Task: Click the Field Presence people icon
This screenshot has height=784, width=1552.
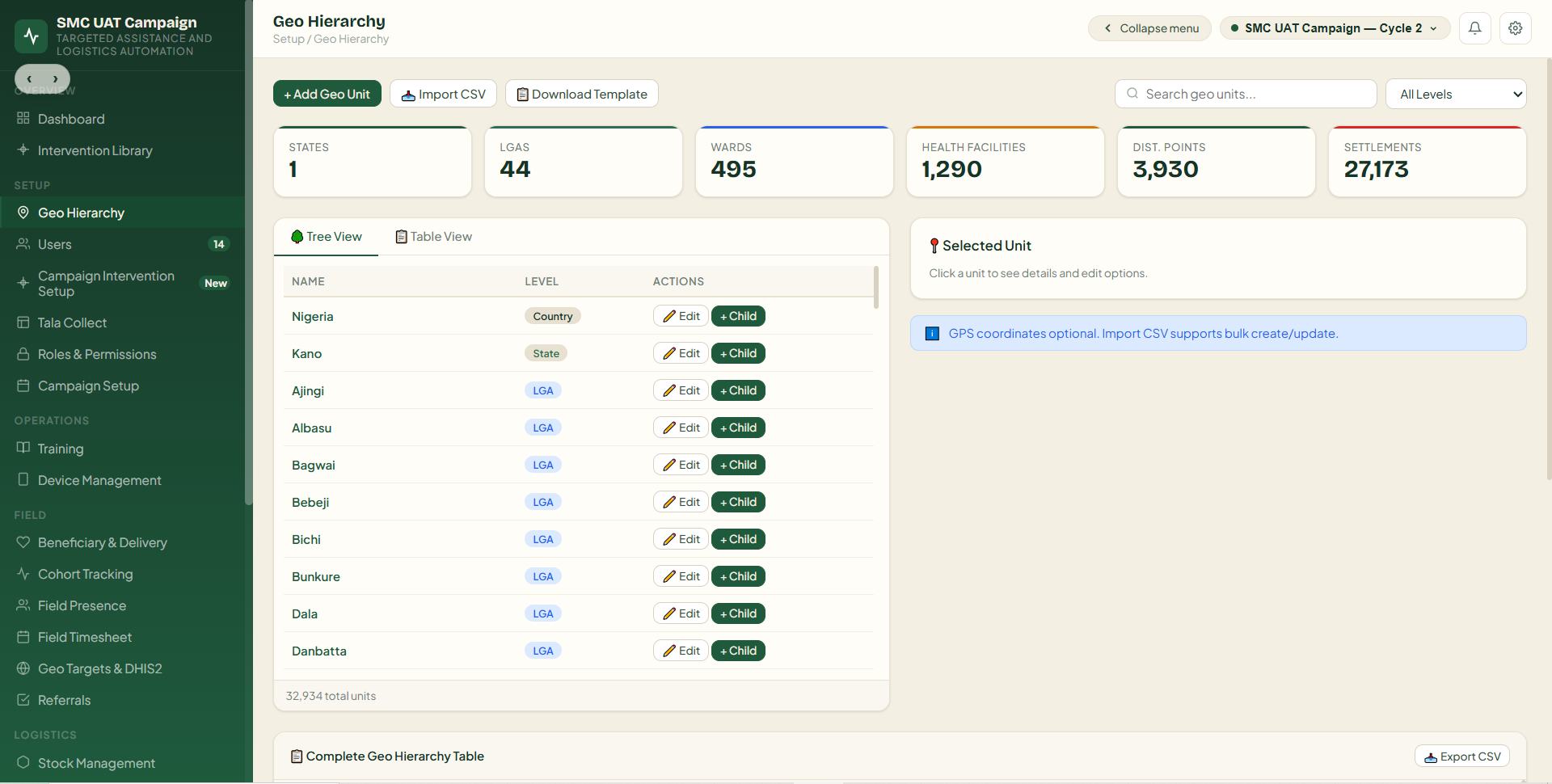Action: (23, 605)
